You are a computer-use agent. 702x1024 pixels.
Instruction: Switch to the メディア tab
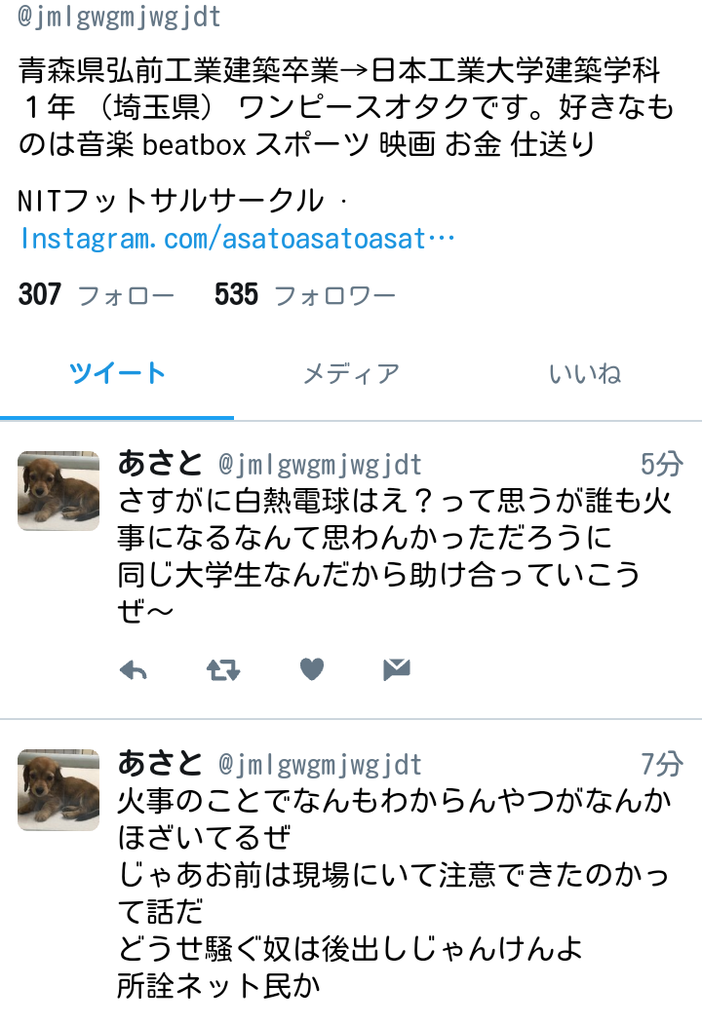[x=351, y=374]
